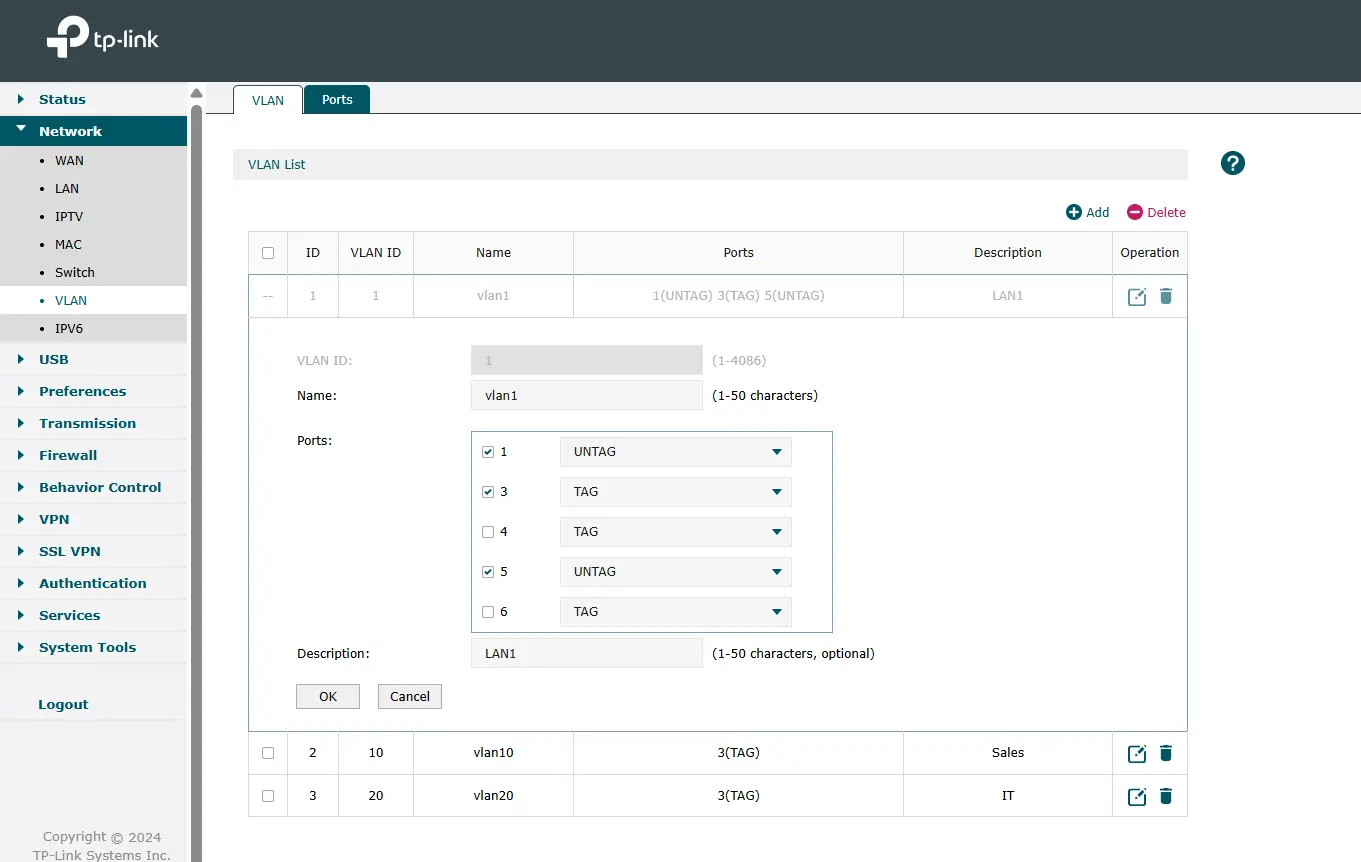
Task: Delete the vlan20 entry via trash icon
Action: coord(1165,796)
